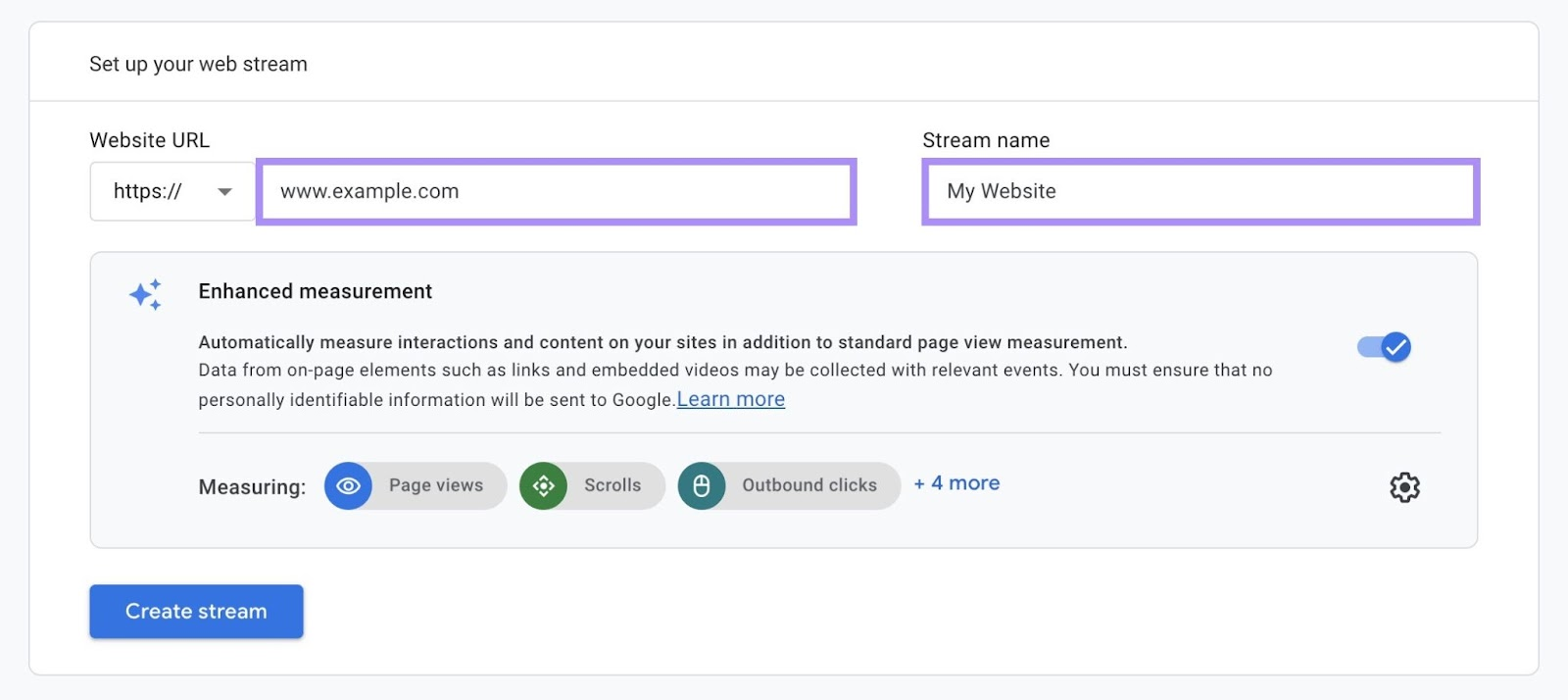This screenshot has width=1568, height=700.
Task: Click the Enhanced measurement sparkle icon
Action: click(x=146, y=294)
